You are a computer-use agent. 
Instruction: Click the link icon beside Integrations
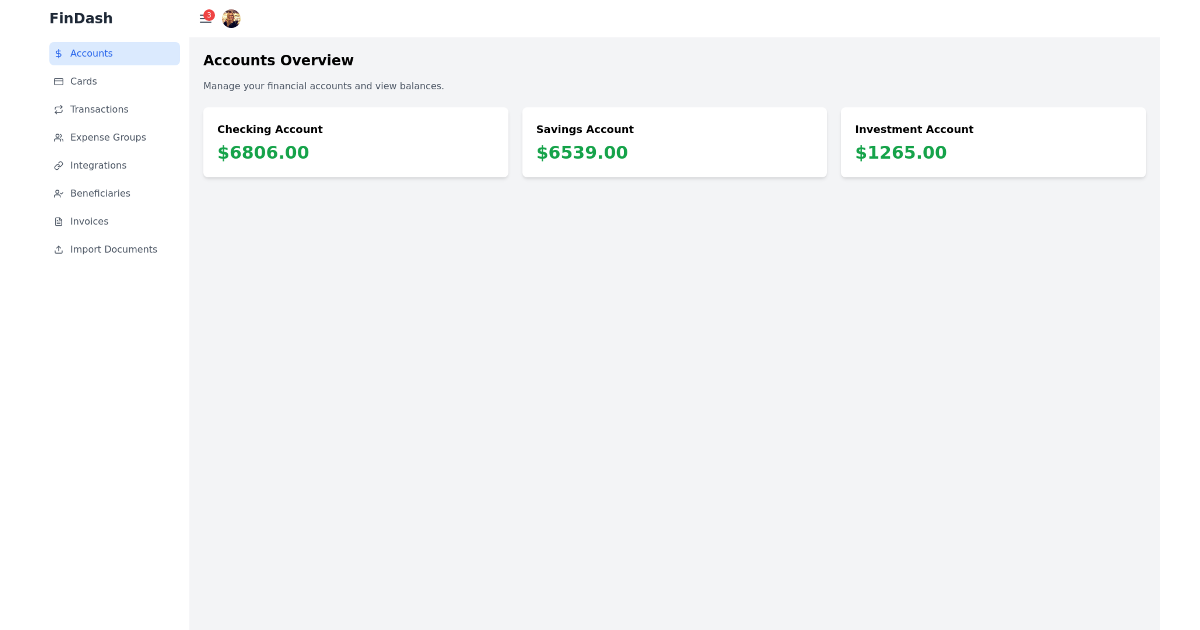click(x=59, y=165)
